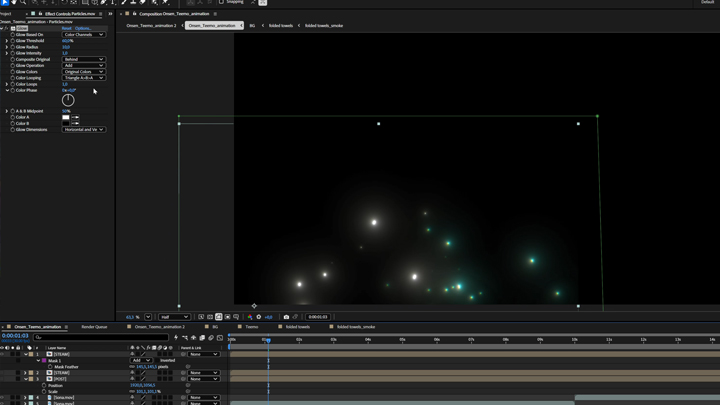Open folded towels_smoke in composition navigator
The height and width of the screenshot is (405, 720).
pyautogui.click(x=324, y=26)
